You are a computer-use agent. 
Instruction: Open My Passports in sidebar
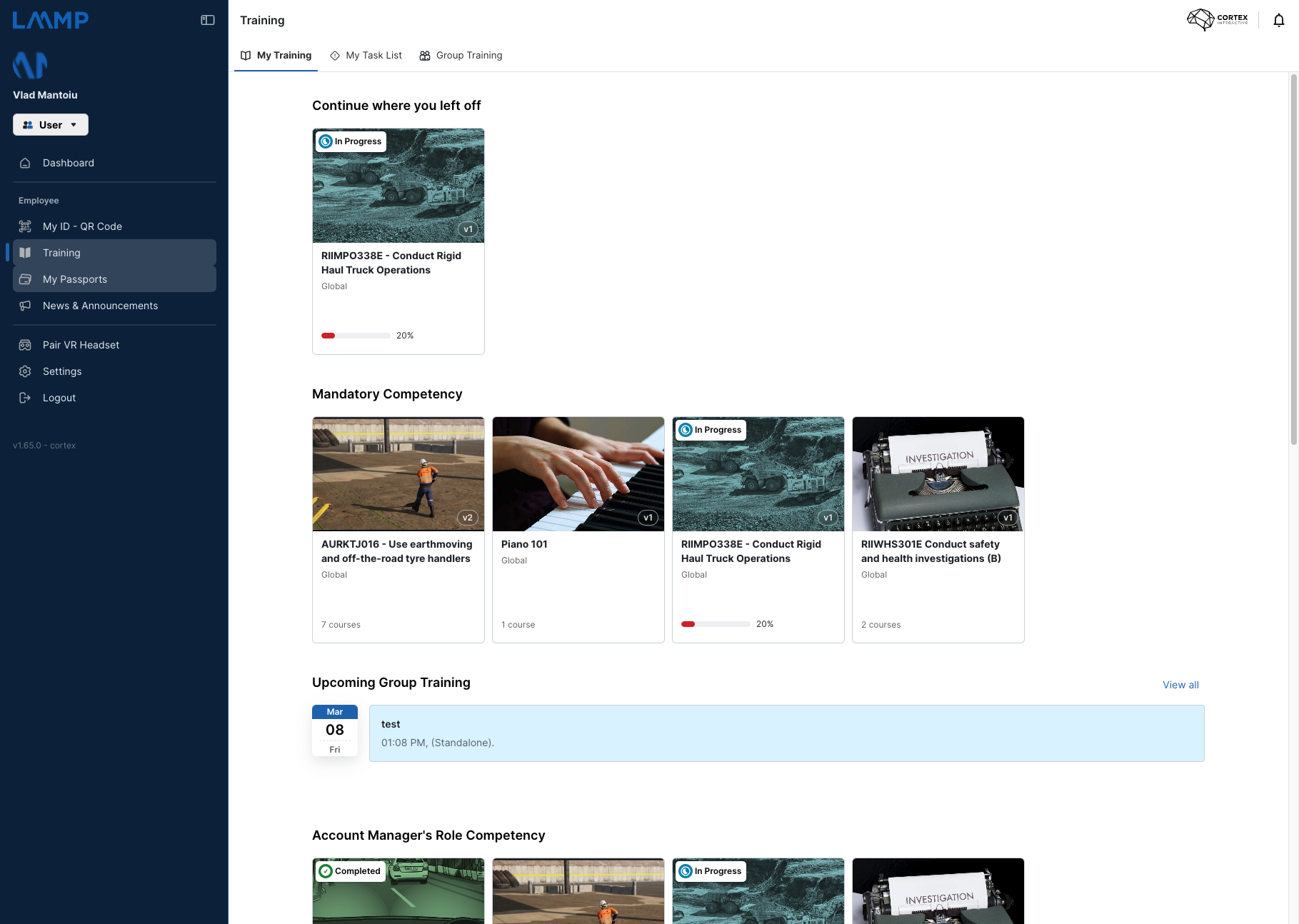point(114,279)
